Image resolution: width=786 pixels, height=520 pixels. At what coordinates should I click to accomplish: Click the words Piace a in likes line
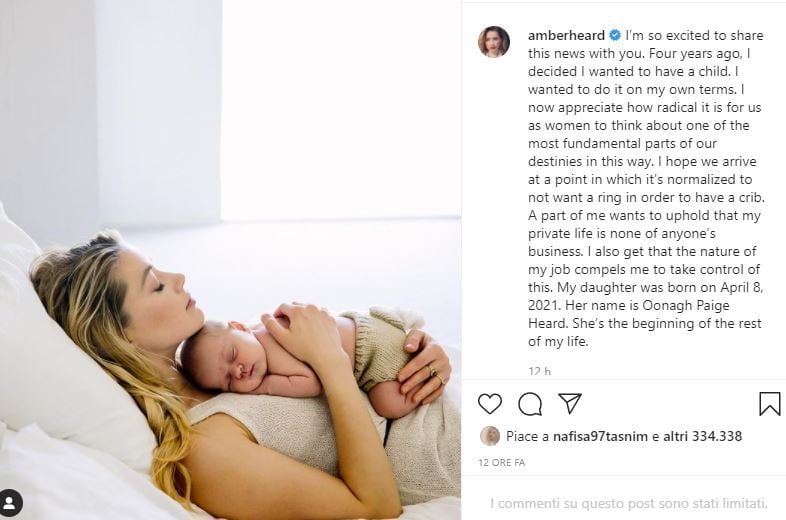[x=527, y=436]
